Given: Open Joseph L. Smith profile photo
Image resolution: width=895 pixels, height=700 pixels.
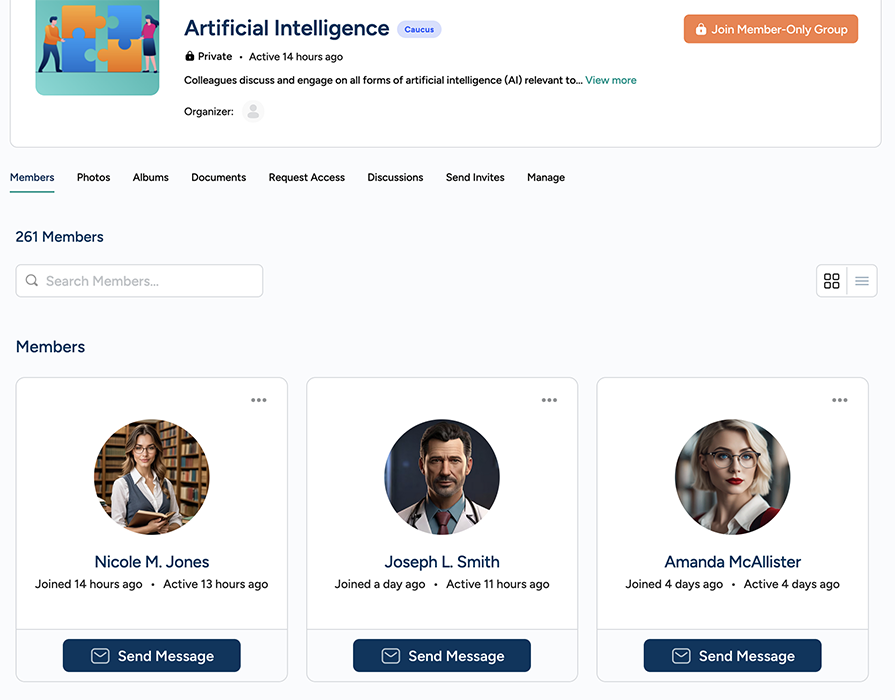Looking at the screenshot, I should [442, 476].
